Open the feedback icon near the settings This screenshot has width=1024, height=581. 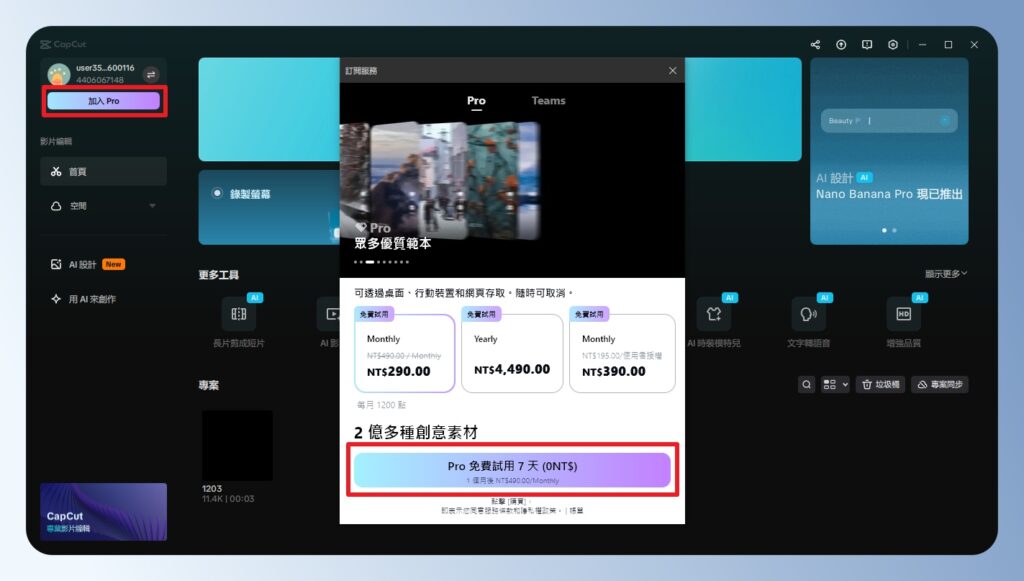tap(868, 44)
